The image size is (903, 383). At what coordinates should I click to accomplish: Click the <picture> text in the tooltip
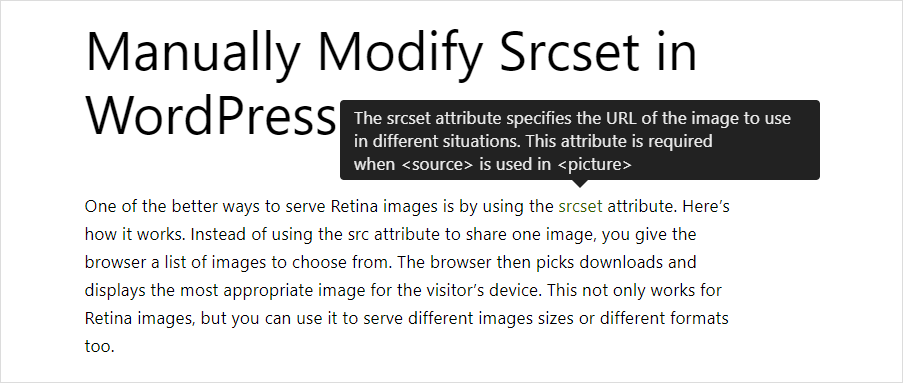point(594,165)
